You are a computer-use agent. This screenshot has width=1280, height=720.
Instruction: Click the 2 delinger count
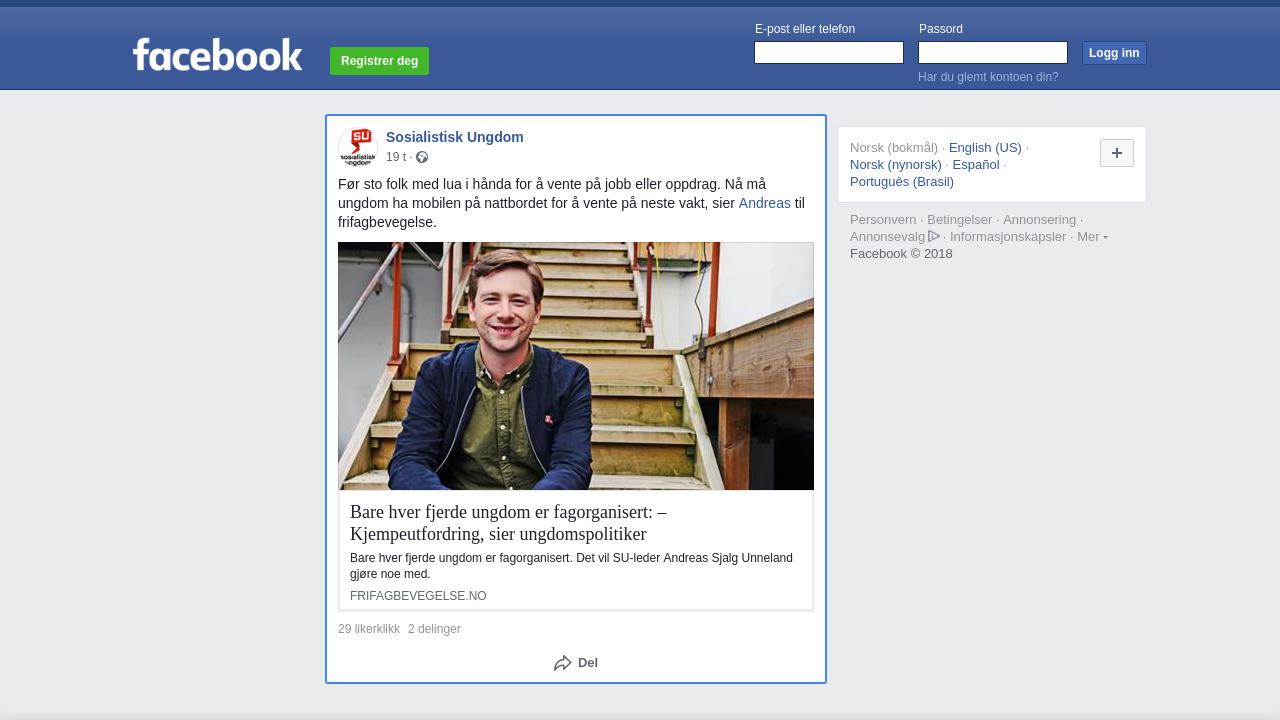point(434,629)
